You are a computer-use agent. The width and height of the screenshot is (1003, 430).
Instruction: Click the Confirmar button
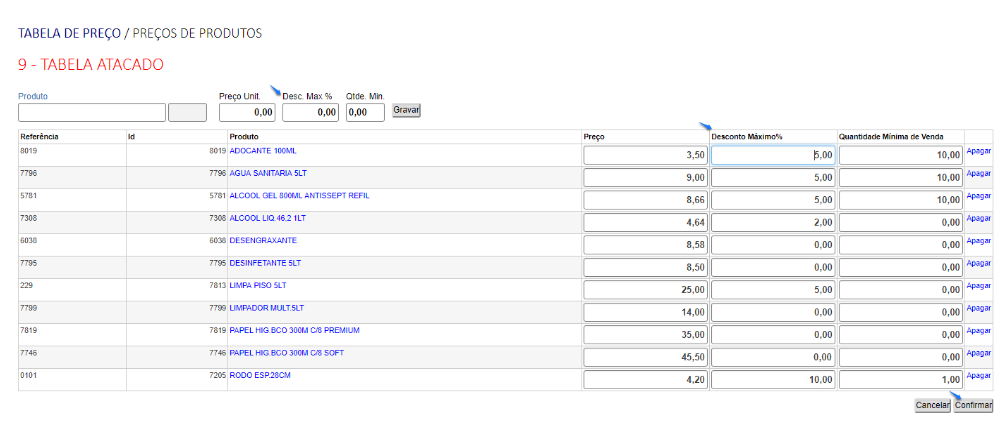(973, 405)
